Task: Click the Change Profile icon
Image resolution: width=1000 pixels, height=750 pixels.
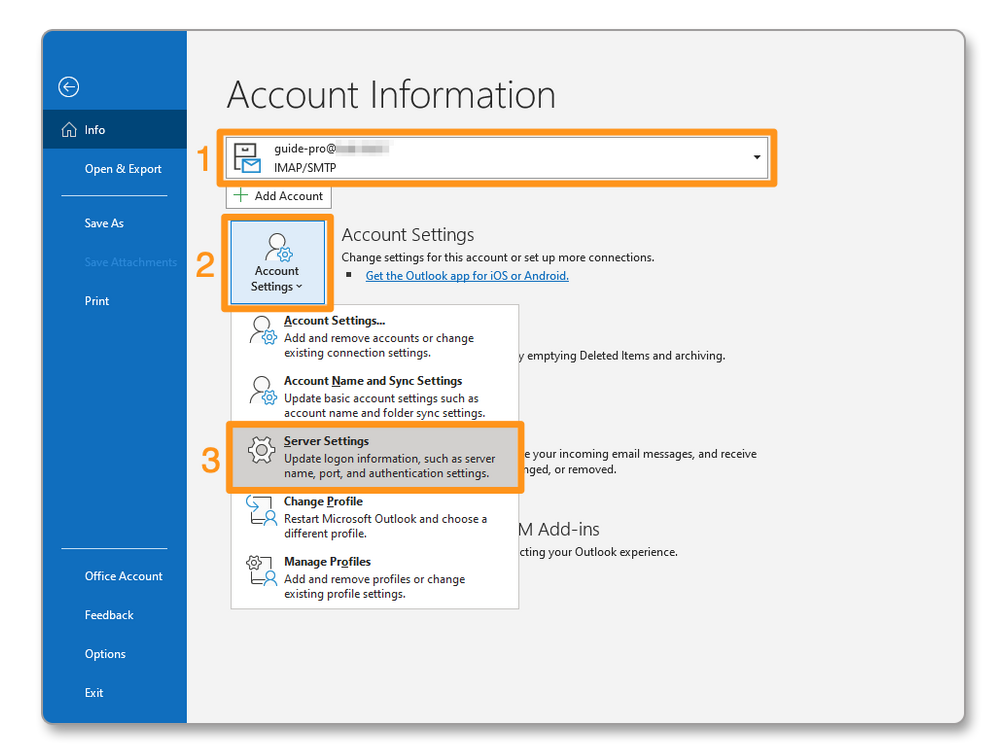Action: click(261, 511)
